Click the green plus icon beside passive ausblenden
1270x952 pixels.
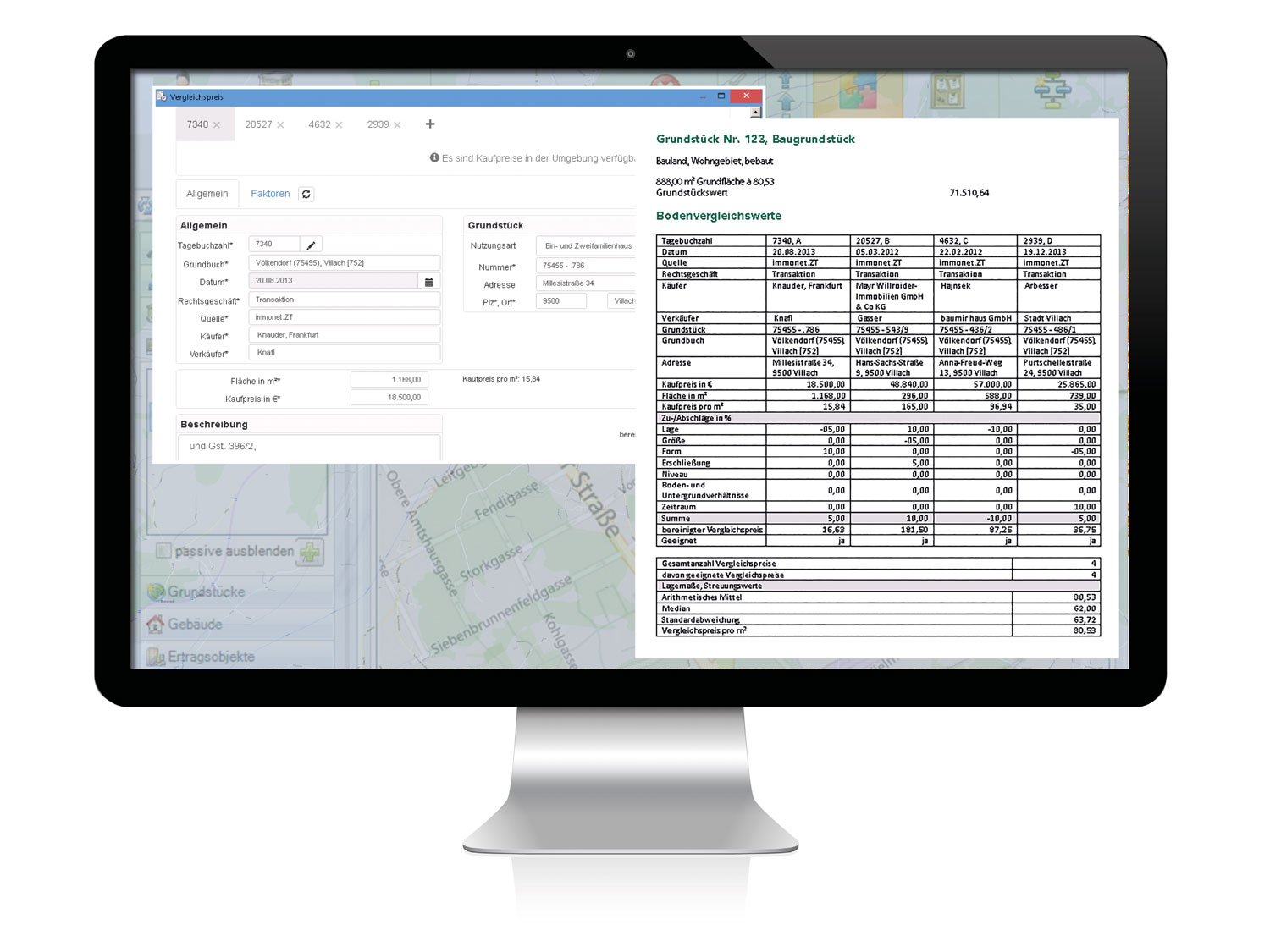coord(311,552)
